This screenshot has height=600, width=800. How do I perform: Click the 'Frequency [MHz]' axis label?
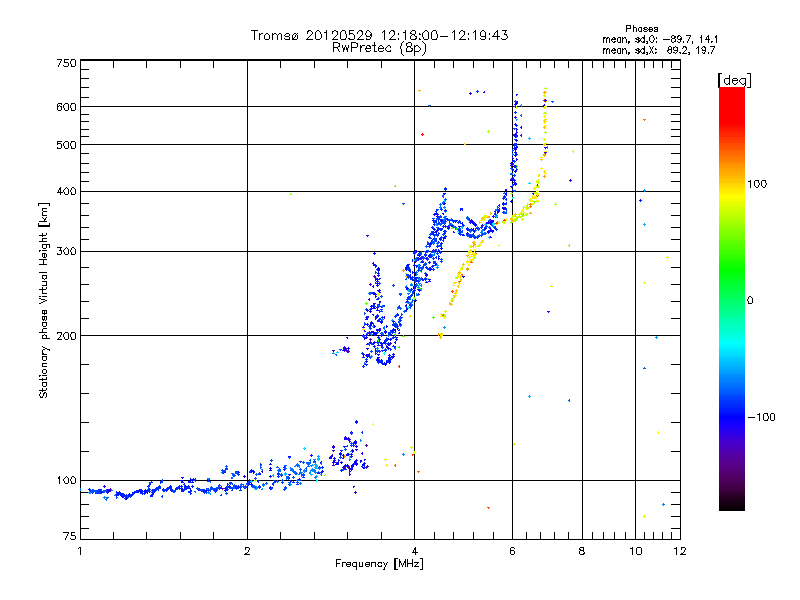pos(379,564)
